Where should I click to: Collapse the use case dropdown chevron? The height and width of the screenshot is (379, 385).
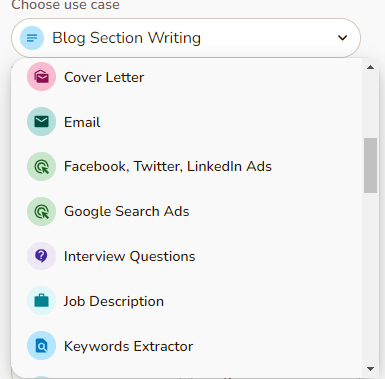[342, 38]
